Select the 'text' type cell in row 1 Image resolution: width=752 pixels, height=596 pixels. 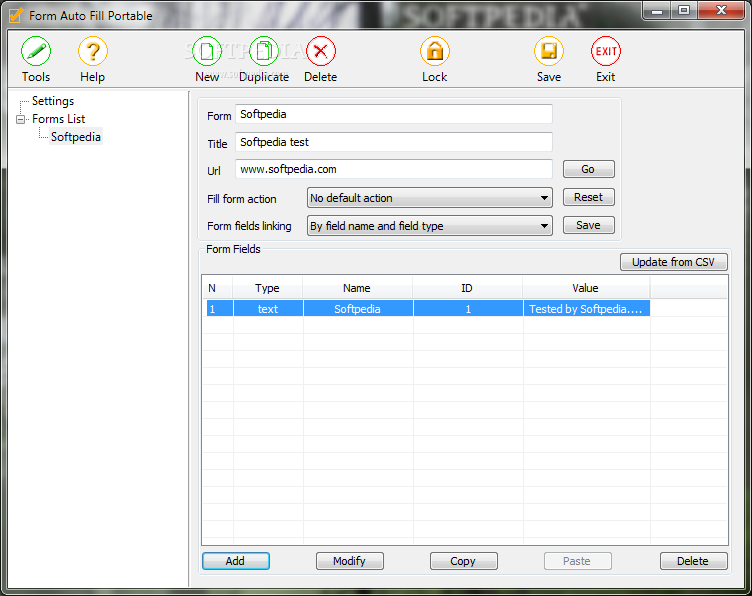click(268, 309)
